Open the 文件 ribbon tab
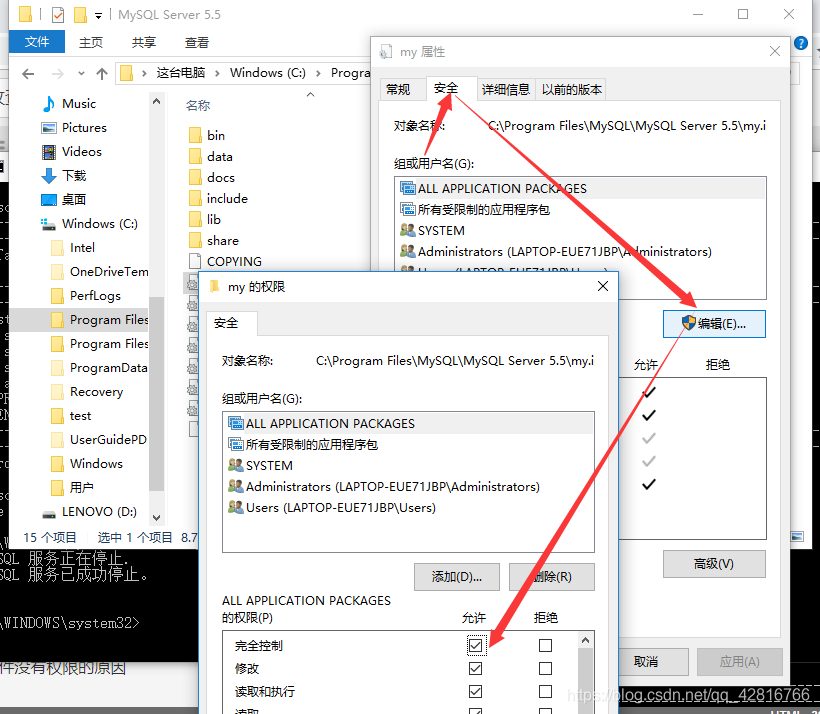Image resolution: width=820 pixels, height=714 pixels. coord(37,42)
